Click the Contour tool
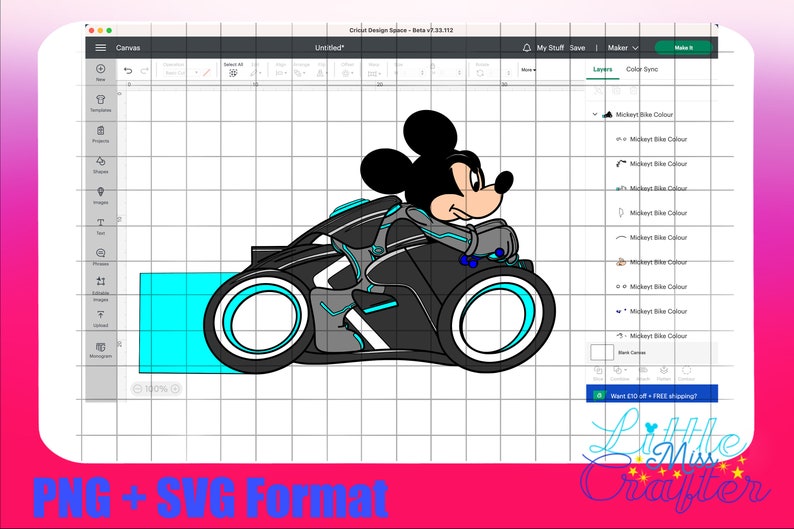794x529 pixels. pos(687,373)
